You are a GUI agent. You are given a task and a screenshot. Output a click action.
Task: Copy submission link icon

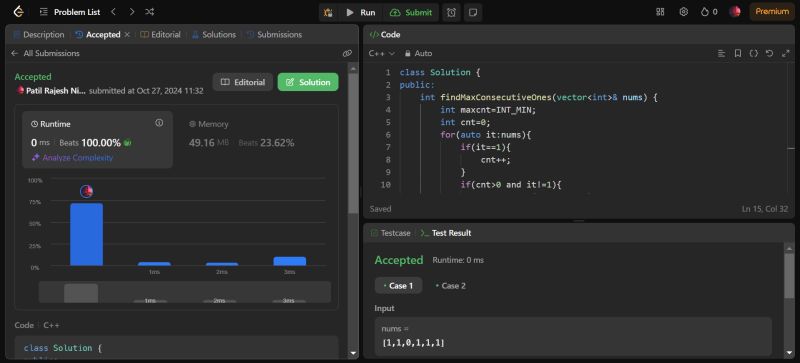[347, 53]
